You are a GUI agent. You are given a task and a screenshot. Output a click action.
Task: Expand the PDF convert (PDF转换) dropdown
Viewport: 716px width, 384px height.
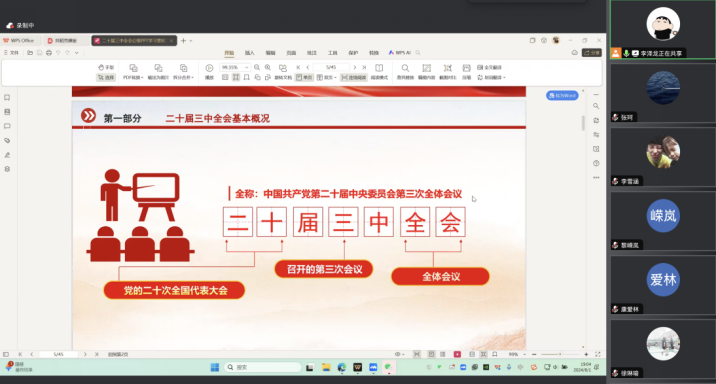point(133,72)
